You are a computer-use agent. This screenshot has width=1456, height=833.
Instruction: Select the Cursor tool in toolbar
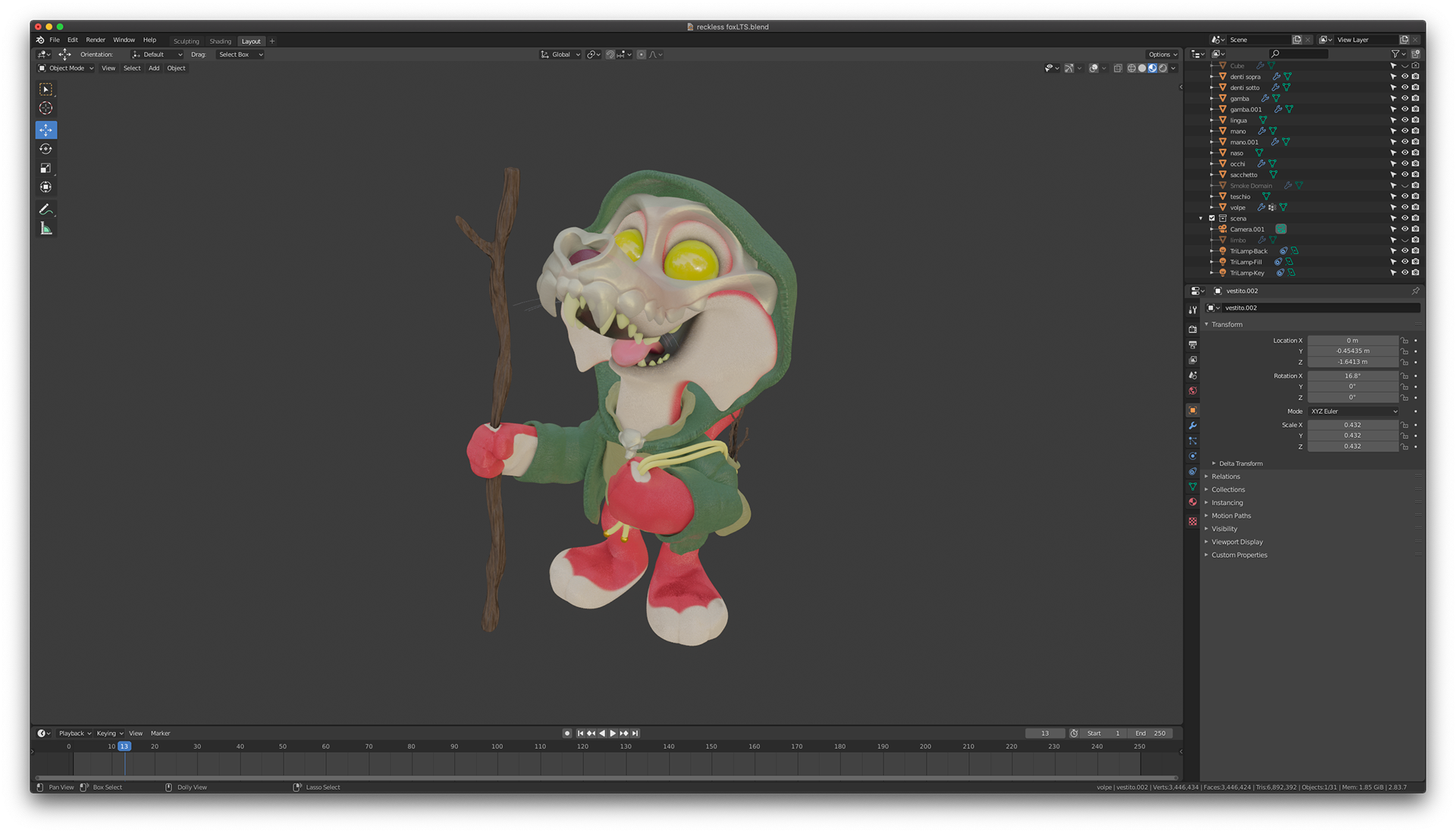coord(45,108)
